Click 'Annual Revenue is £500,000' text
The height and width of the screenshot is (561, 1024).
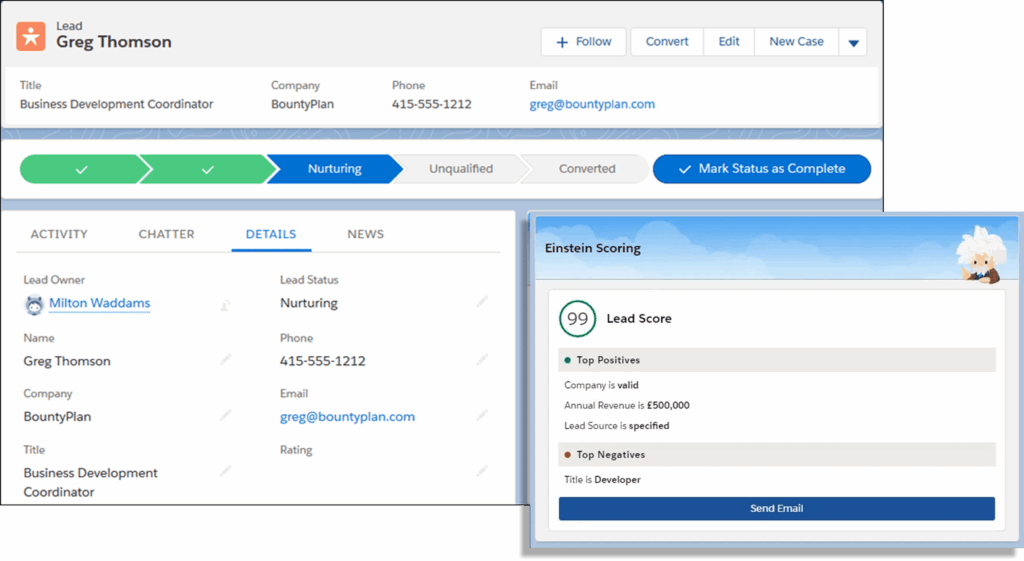[x=627, y=406]
